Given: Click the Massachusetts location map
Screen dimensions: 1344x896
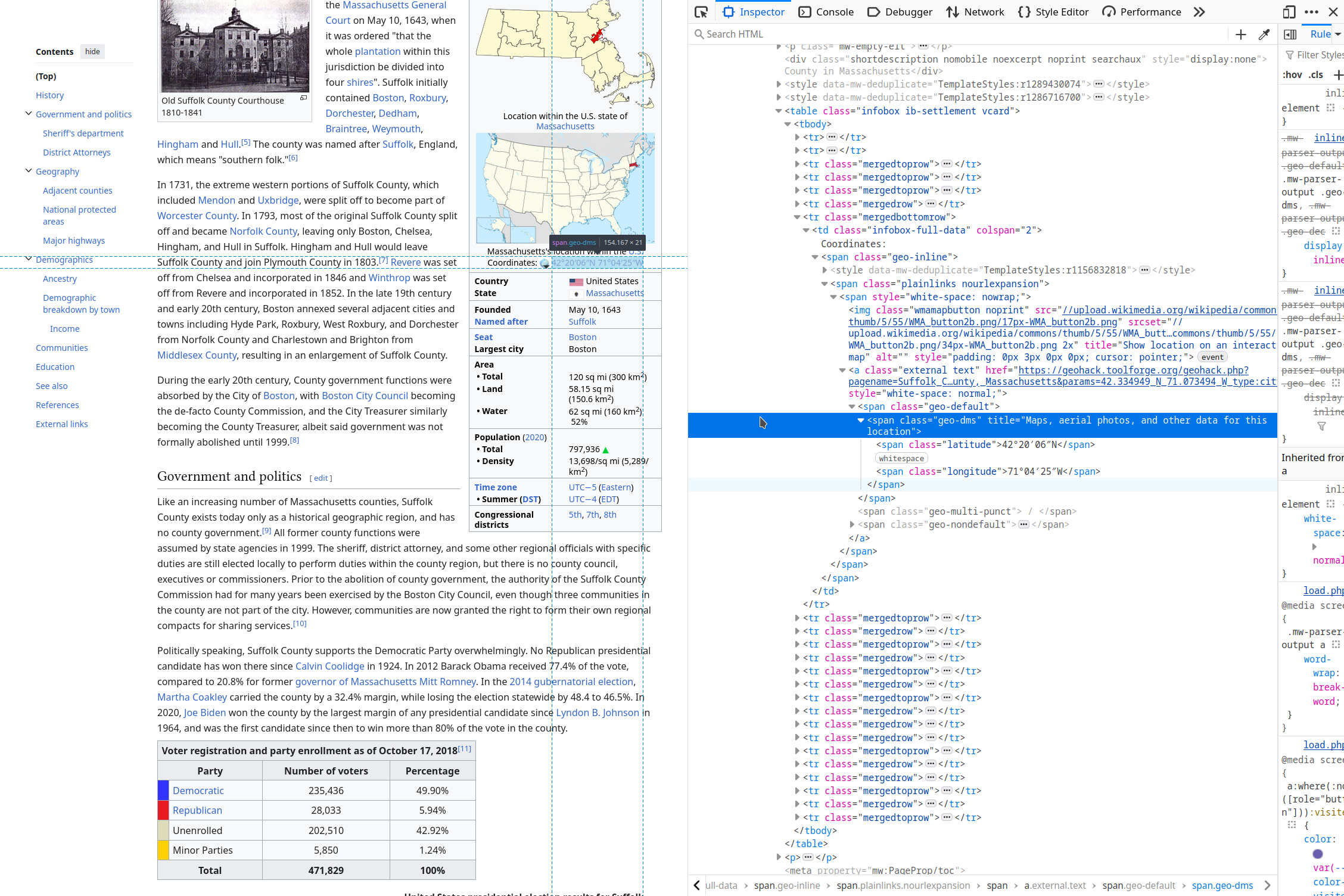Looking at the screenshot, I should point(565,54).
